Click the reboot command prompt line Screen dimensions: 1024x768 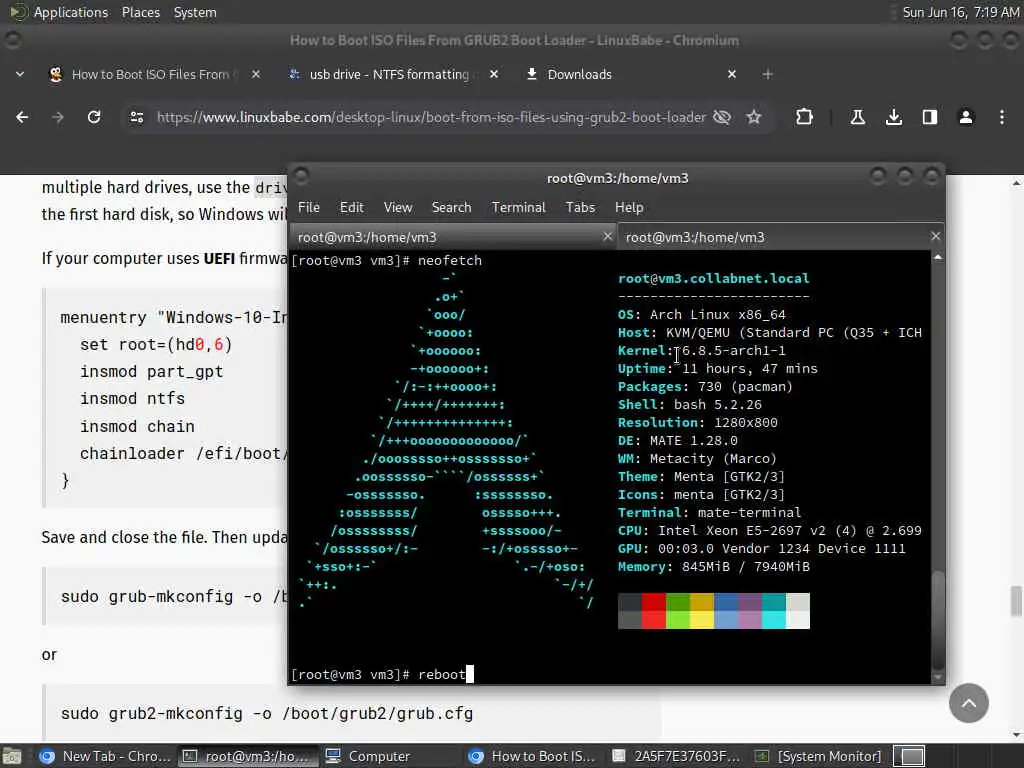tap(382, 675)
